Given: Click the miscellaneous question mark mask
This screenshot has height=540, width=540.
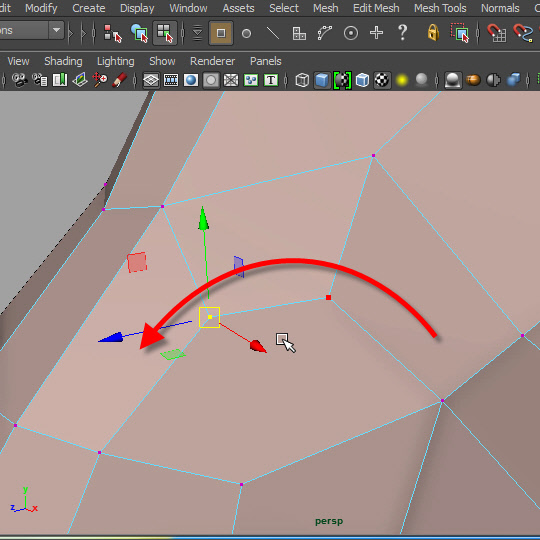Looking at the screenshot, I should coord(402,33).
